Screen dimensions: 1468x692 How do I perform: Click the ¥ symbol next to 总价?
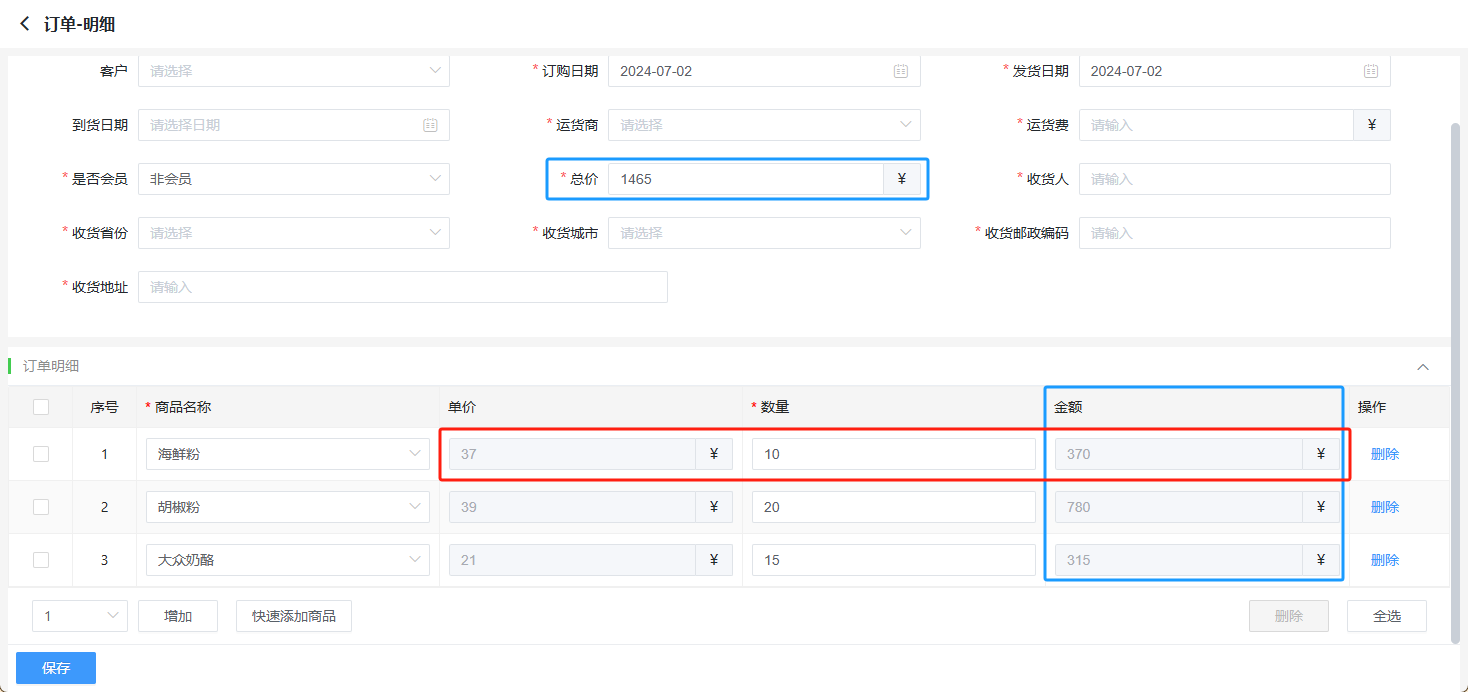[901, 179]
